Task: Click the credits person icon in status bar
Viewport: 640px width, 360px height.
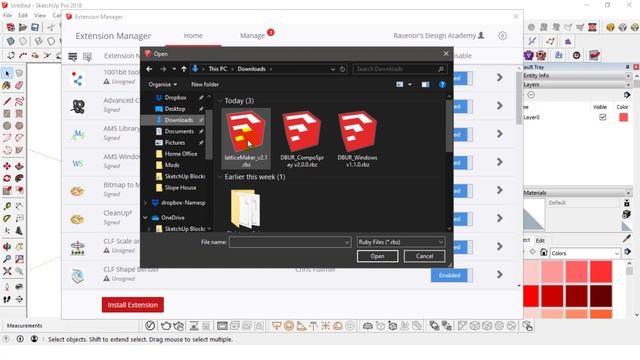Action: click(x=34, y=339)
